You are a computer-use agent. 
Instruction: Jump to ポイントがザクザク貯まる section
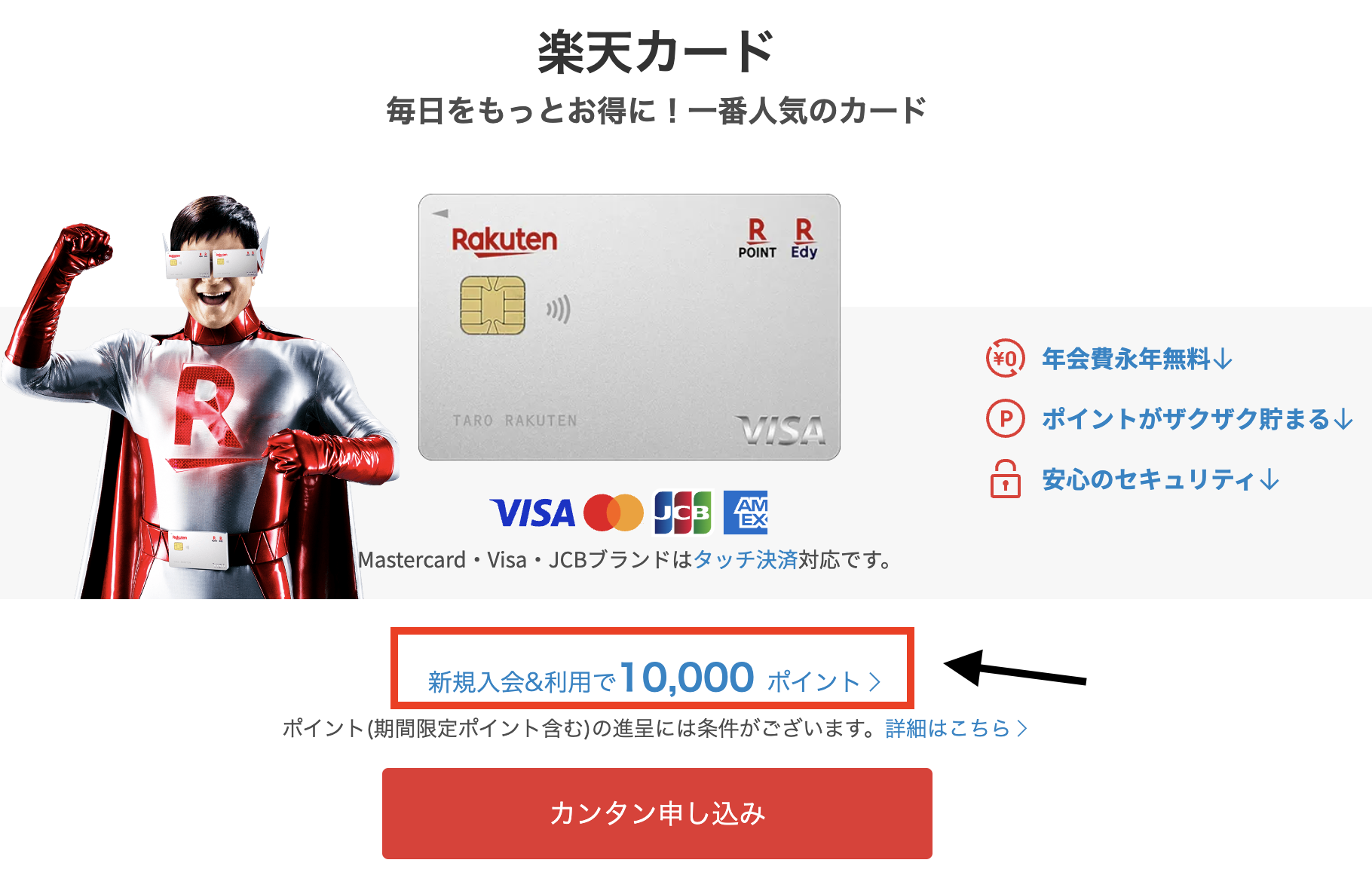point(1197,418)
